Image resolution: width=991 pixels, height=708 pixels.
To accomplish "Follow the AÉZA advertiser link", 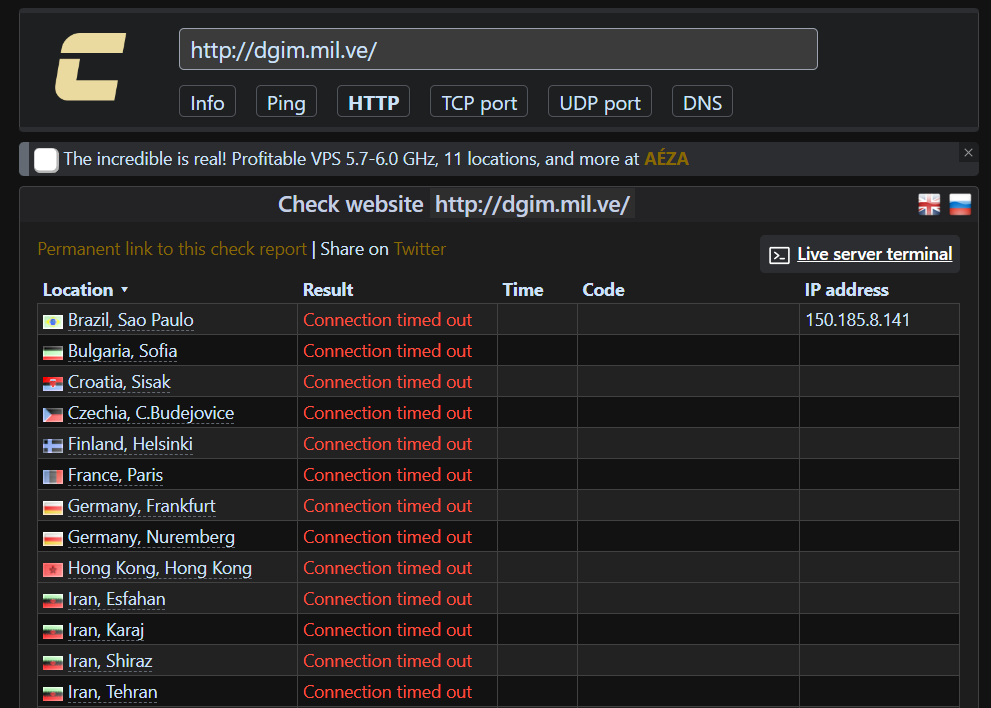I will [666, 159].
